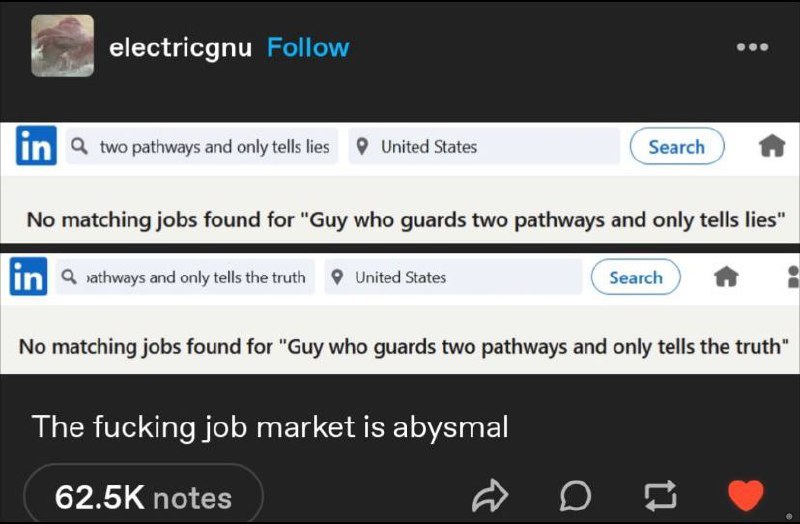
Task: Click the LinkedIn logo in the second screenshot
Action: click(x=28, y=277)
